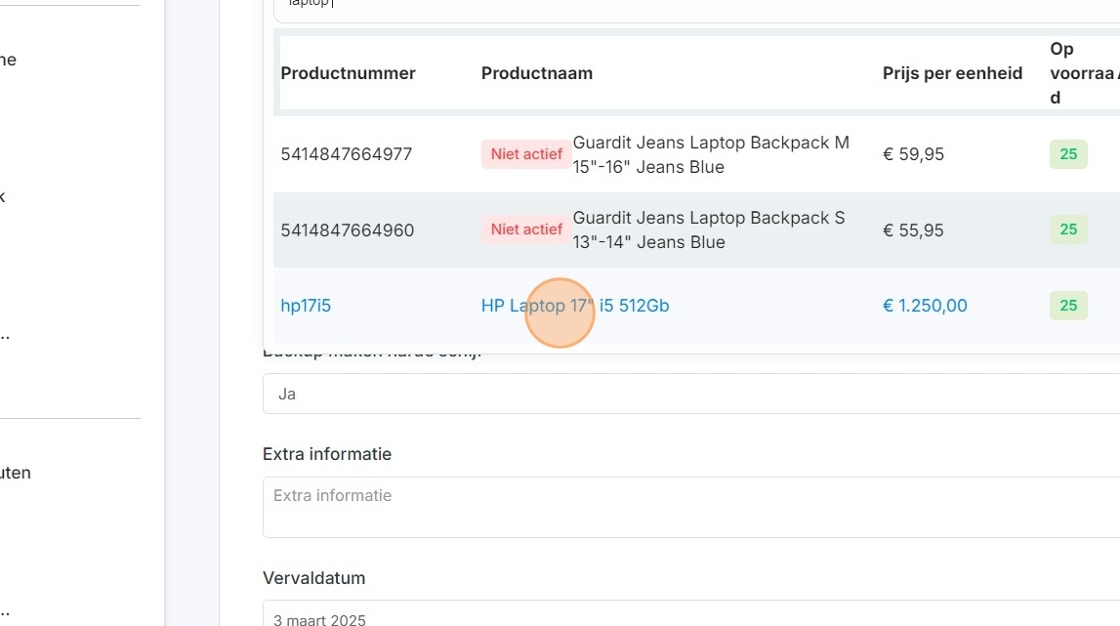
Task: Select the hp17i5 product number link
Action: click(306, 306)
